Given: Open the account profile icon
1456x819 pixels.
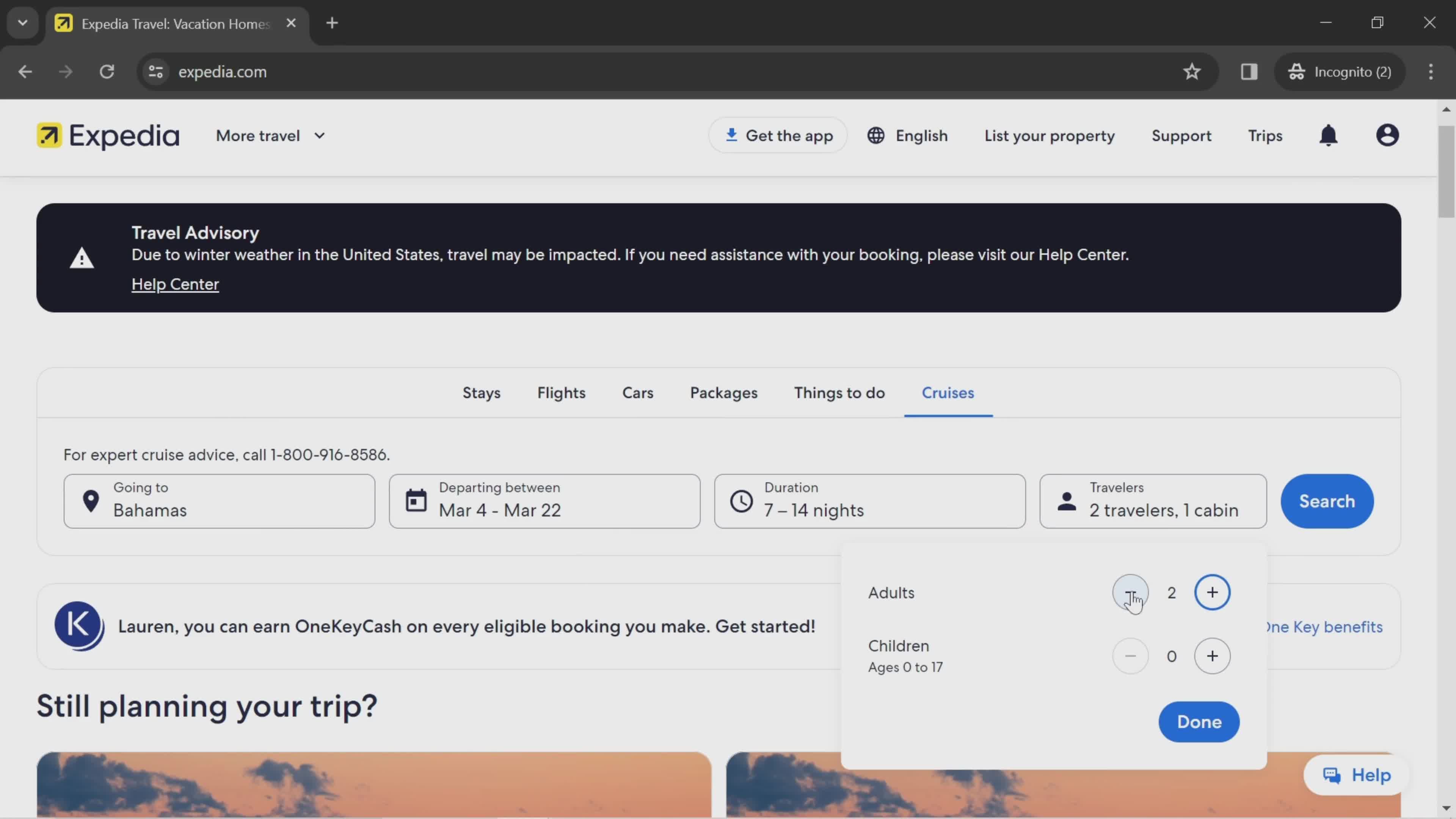Looking at the screenshot, I should click(x=1387, y=136).
